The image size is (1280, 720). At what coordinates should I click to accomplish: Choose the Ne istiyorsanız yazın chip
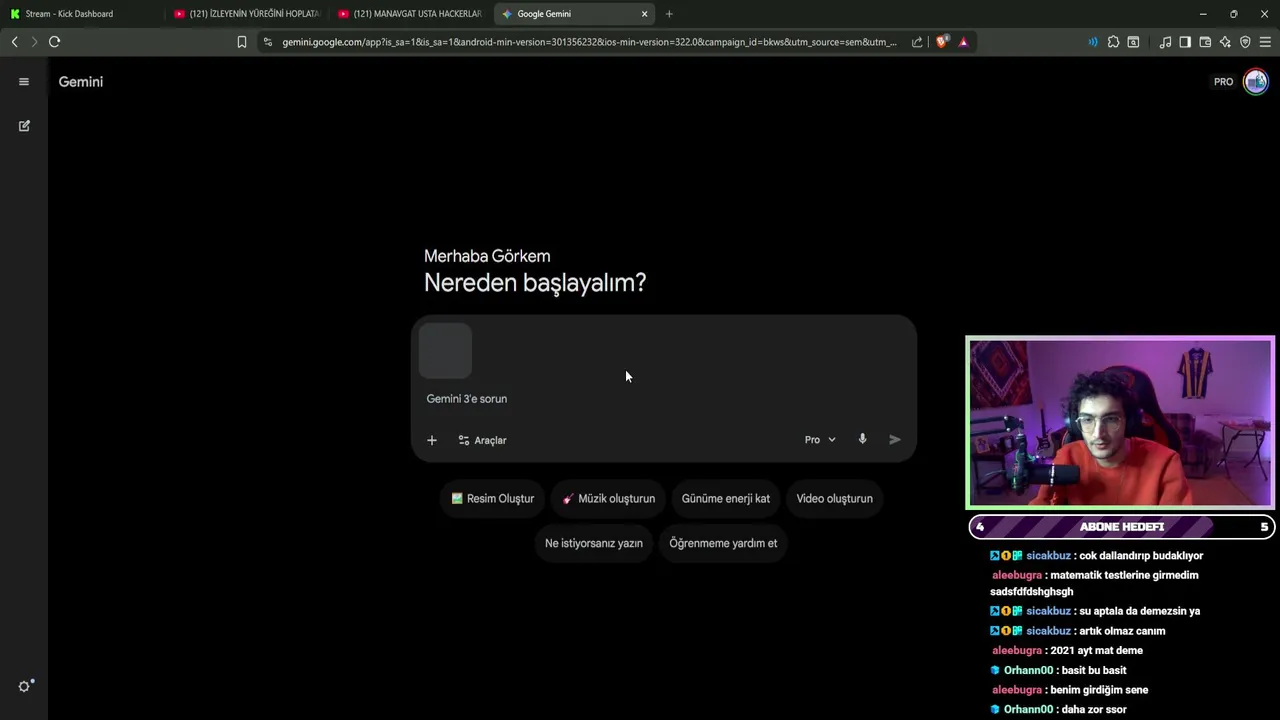594,543
